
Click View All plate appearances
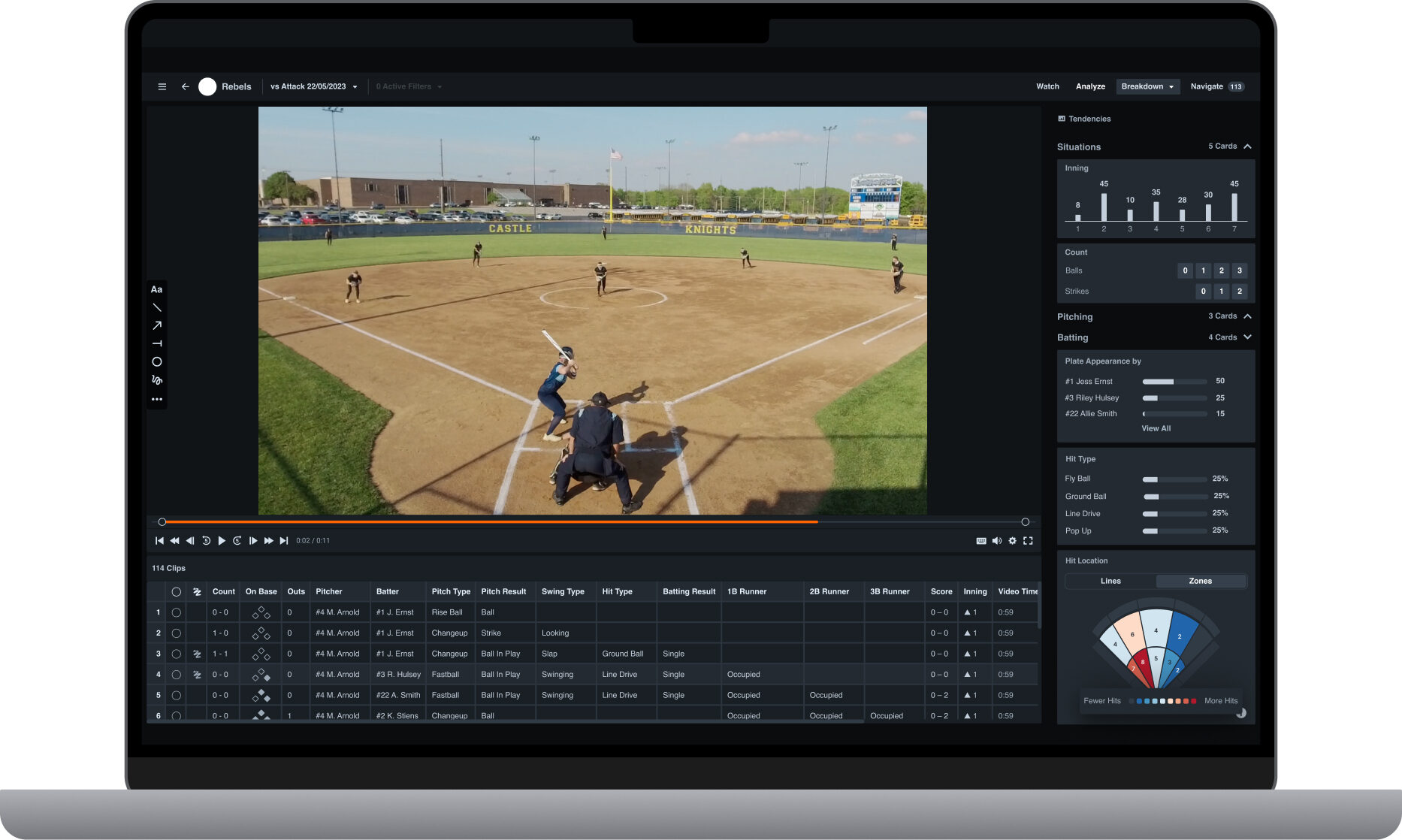(1156, 428)
